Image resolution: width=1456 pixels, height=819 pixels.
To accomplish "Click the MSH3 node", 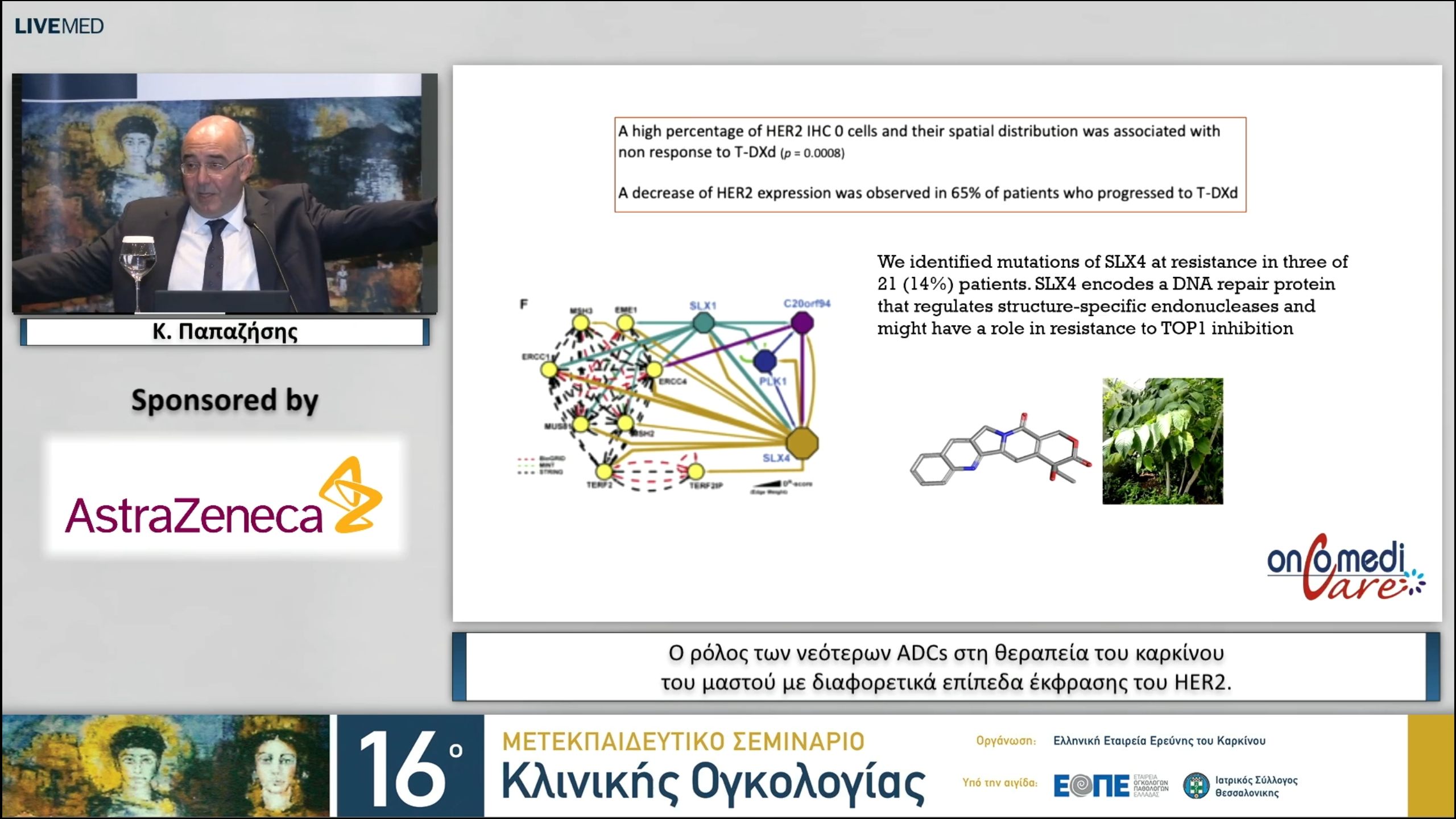I will pyautogui.click(x=580, y=323).
